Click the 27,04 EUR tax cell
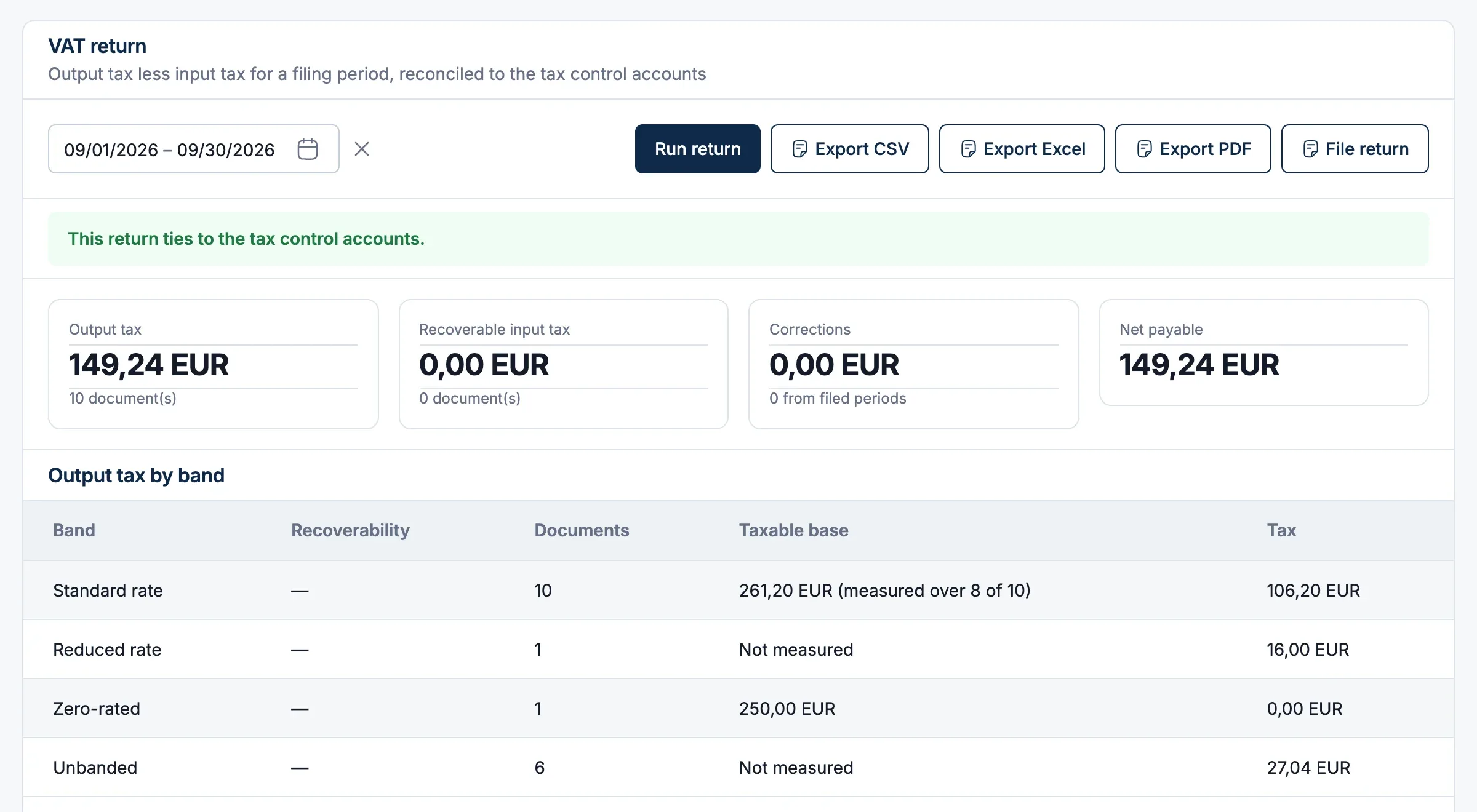 click(x=1308, y=768)
